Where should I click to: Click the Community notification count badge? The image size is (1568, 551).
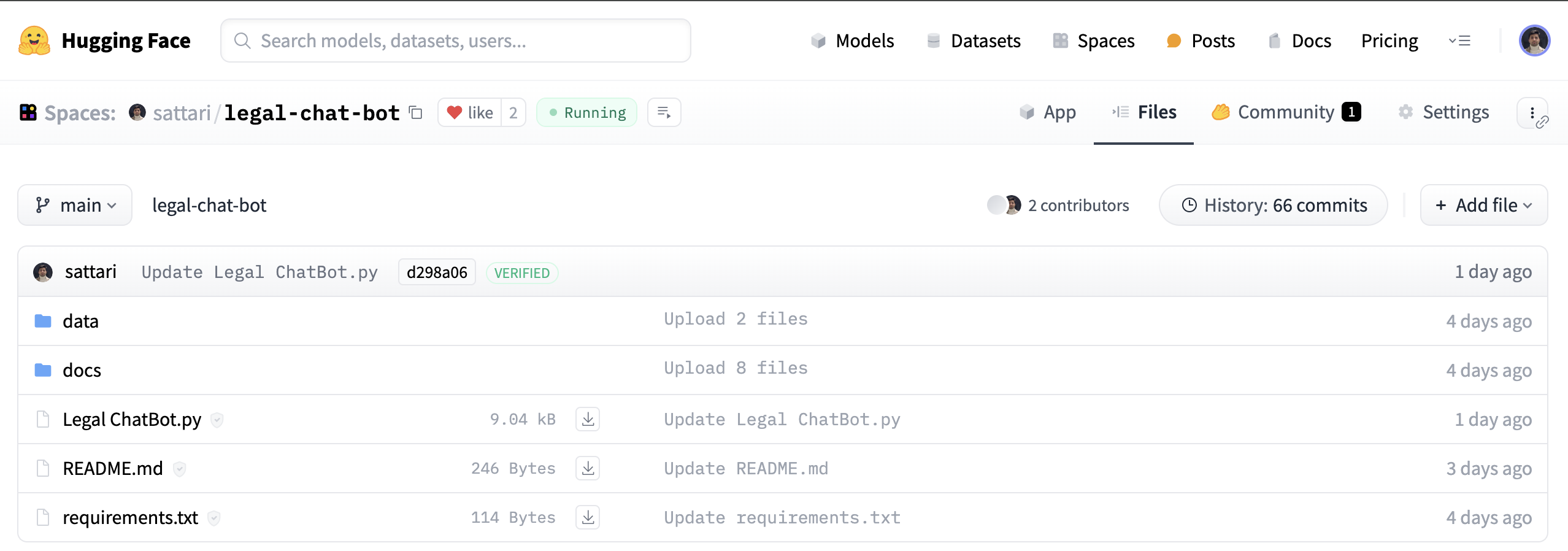(x=1351, y=112)
